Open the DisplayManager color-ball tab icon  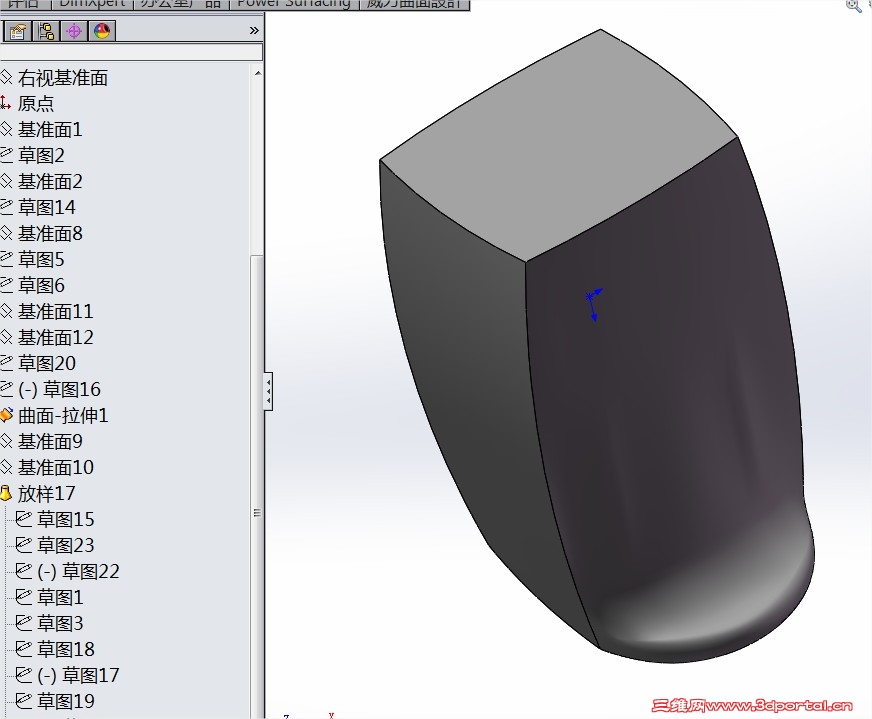pos(102,31)
